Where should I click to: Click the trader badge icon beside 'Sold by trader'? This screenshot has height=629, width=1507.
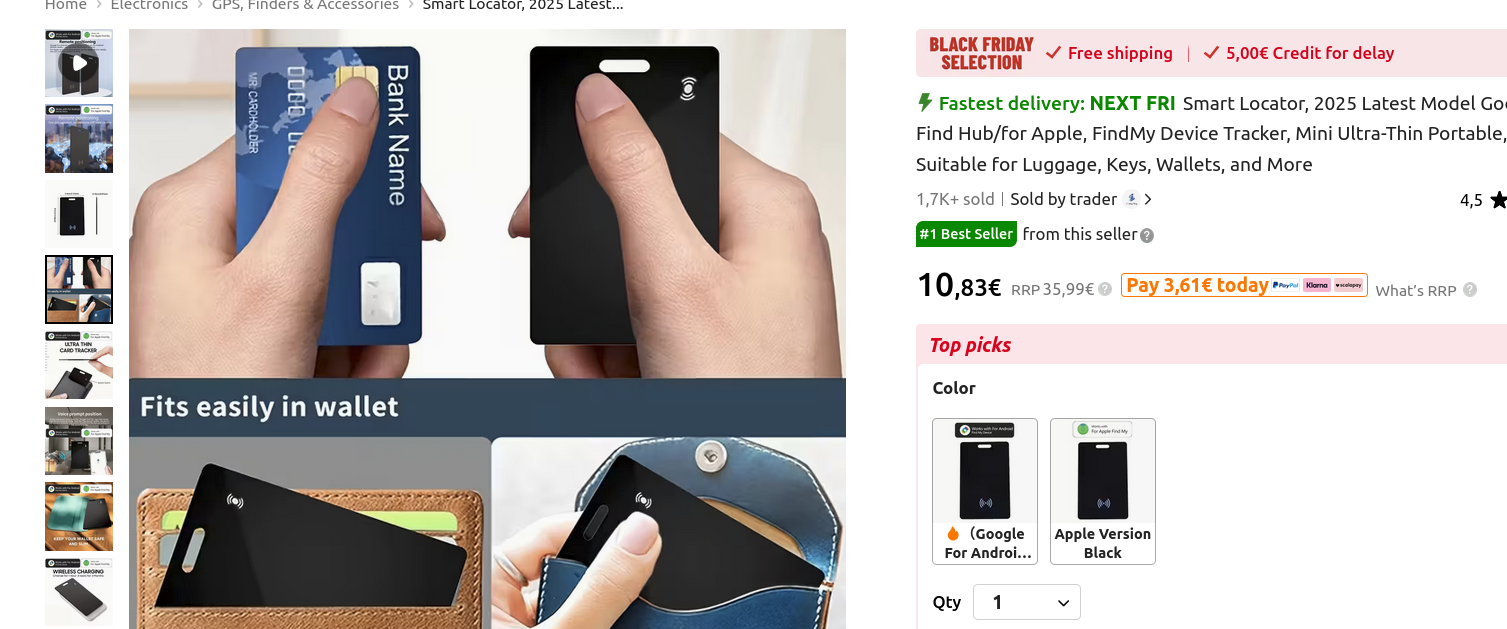(x=1131, y=199)
